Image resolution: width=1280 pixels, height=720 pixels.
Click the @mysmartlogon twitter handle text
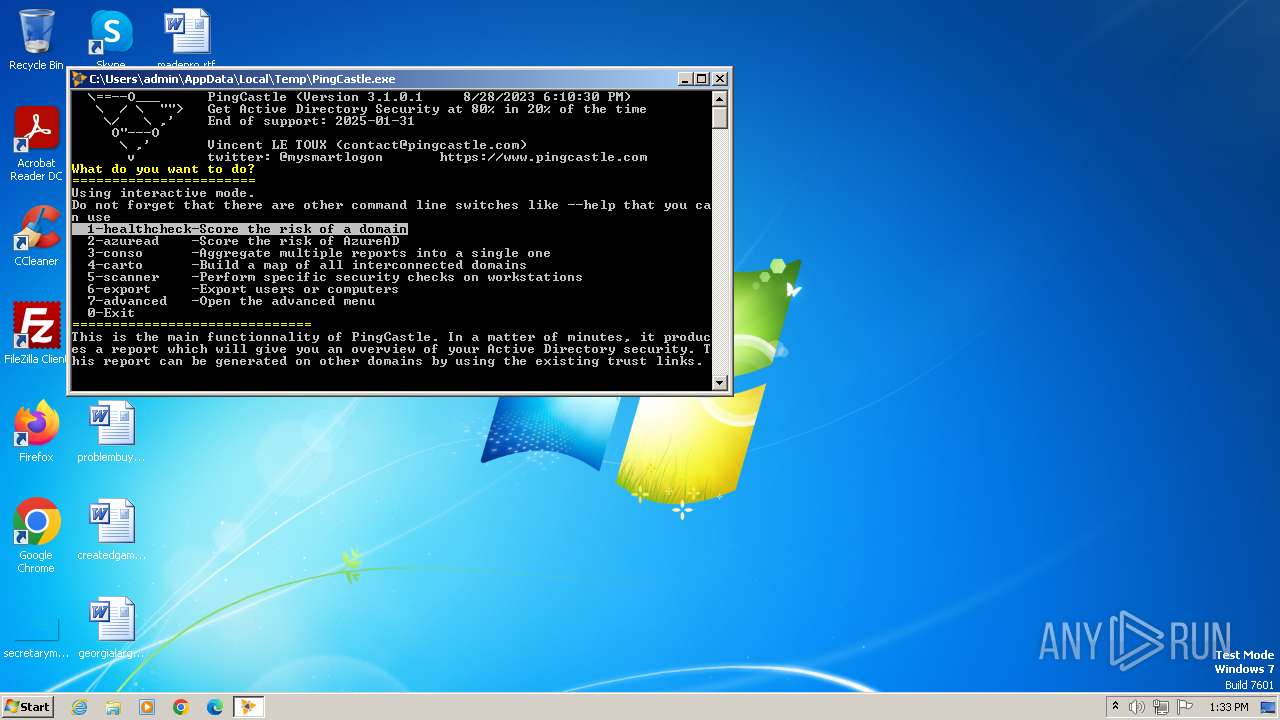point(331,157)
